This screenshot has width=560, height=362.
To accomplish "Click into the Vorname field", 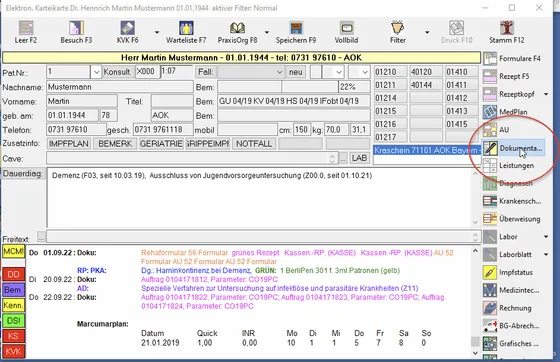I will tap(82, 101).
